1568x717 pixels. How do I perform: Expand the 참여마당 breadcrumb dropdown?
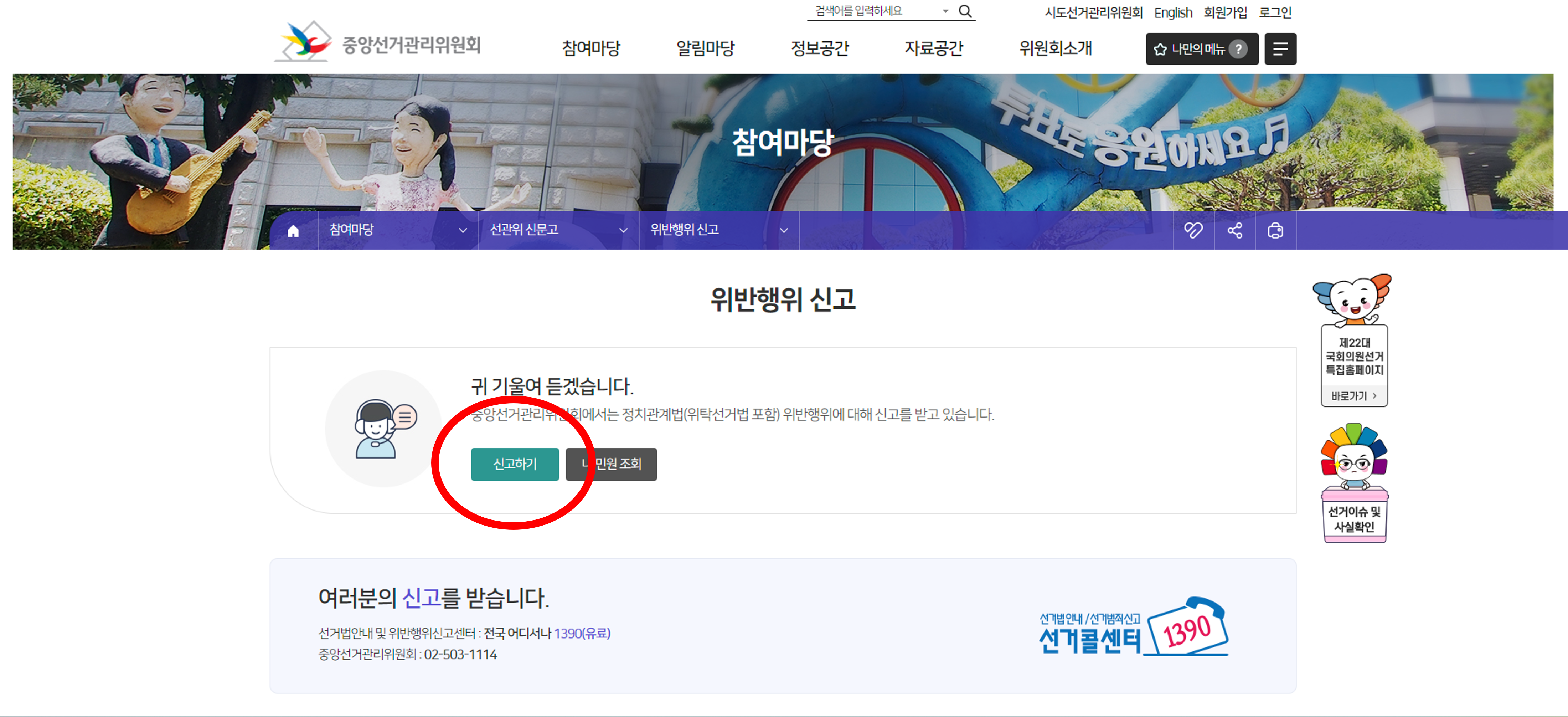click(x=464, y=230)
